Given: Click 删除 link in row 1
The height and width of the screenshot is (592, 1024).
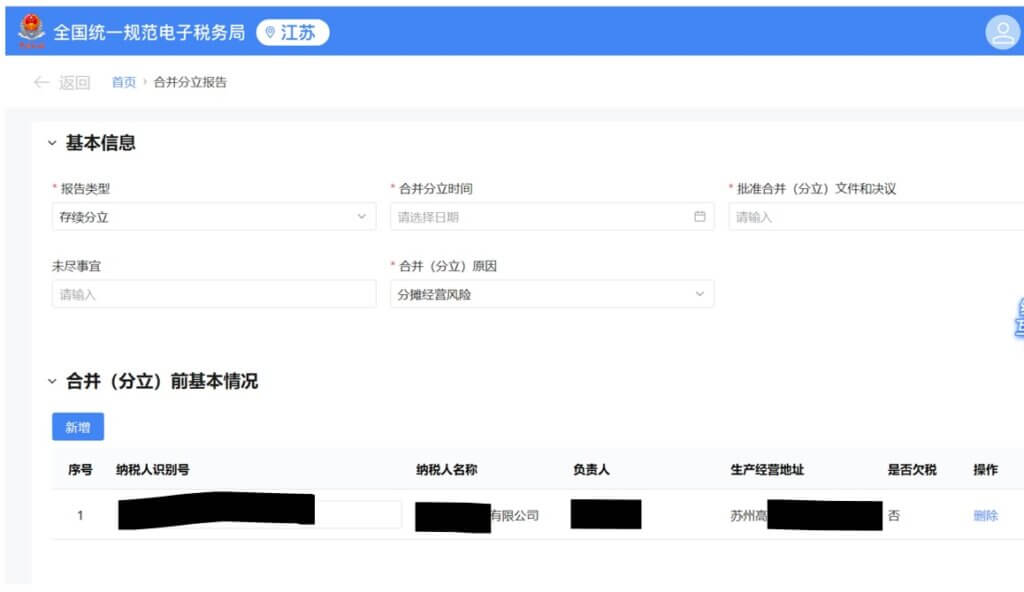Looking at the screenshot, I should point(985,516).
